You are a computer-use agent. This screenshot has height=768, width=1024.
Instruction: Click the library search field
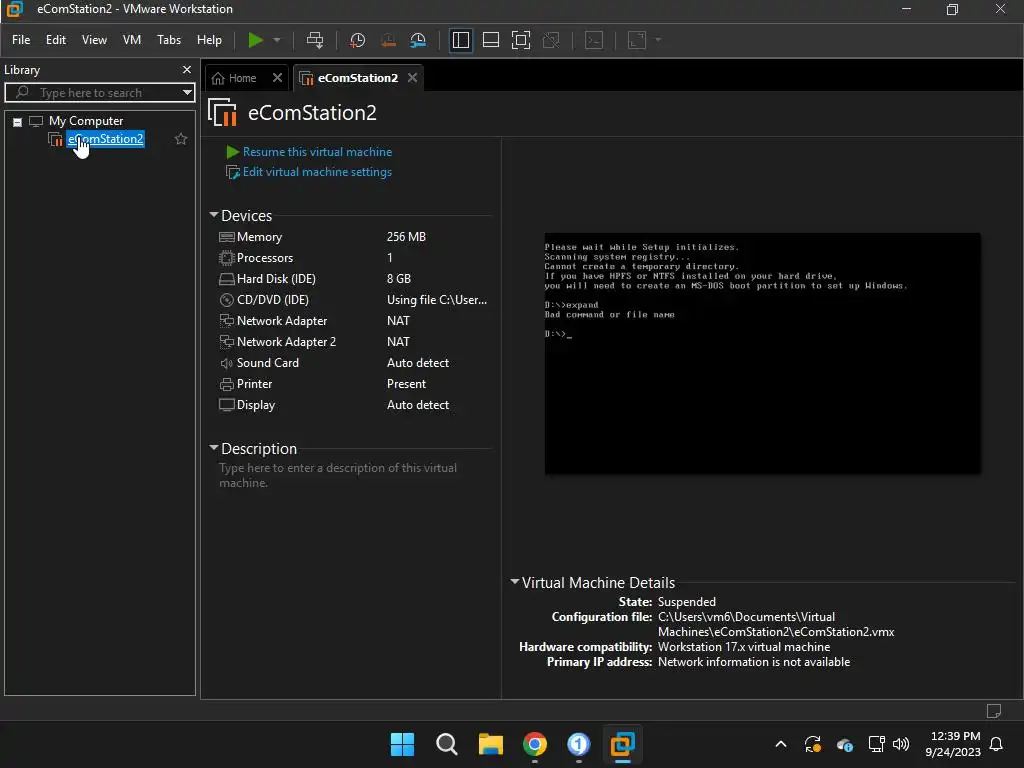(98, 93)
